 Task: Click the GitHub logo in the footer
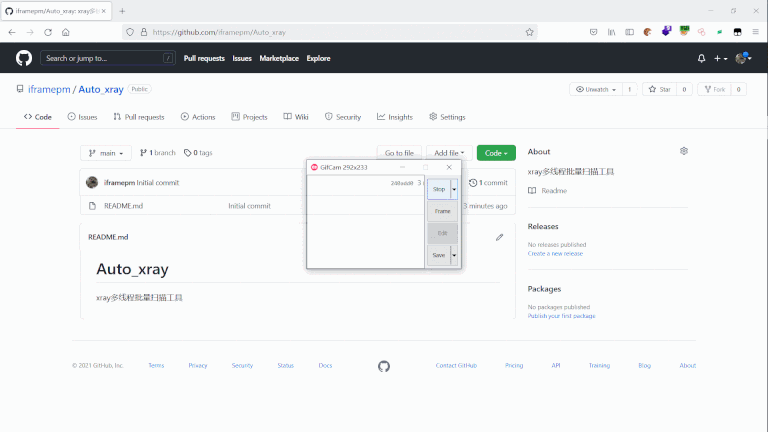(384, 366)
